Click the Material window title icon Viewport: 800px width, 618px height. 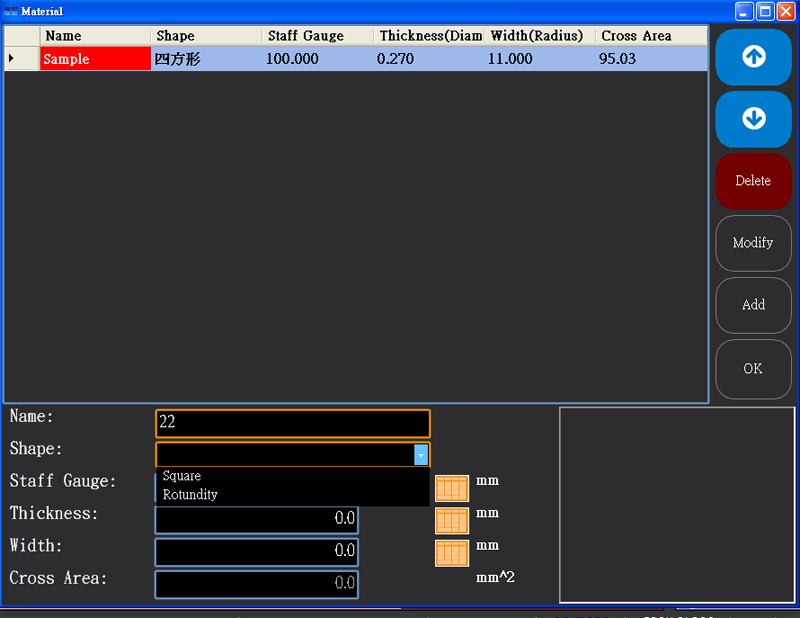tap(11, 11)
